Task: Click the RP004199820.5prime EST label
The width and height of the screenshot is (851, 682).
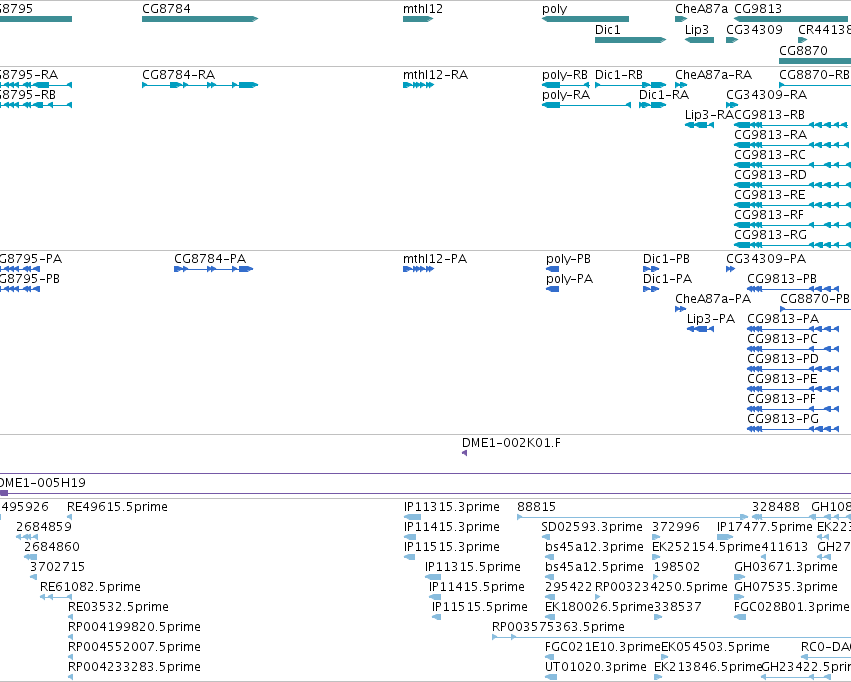Action: tap(134, 627)
